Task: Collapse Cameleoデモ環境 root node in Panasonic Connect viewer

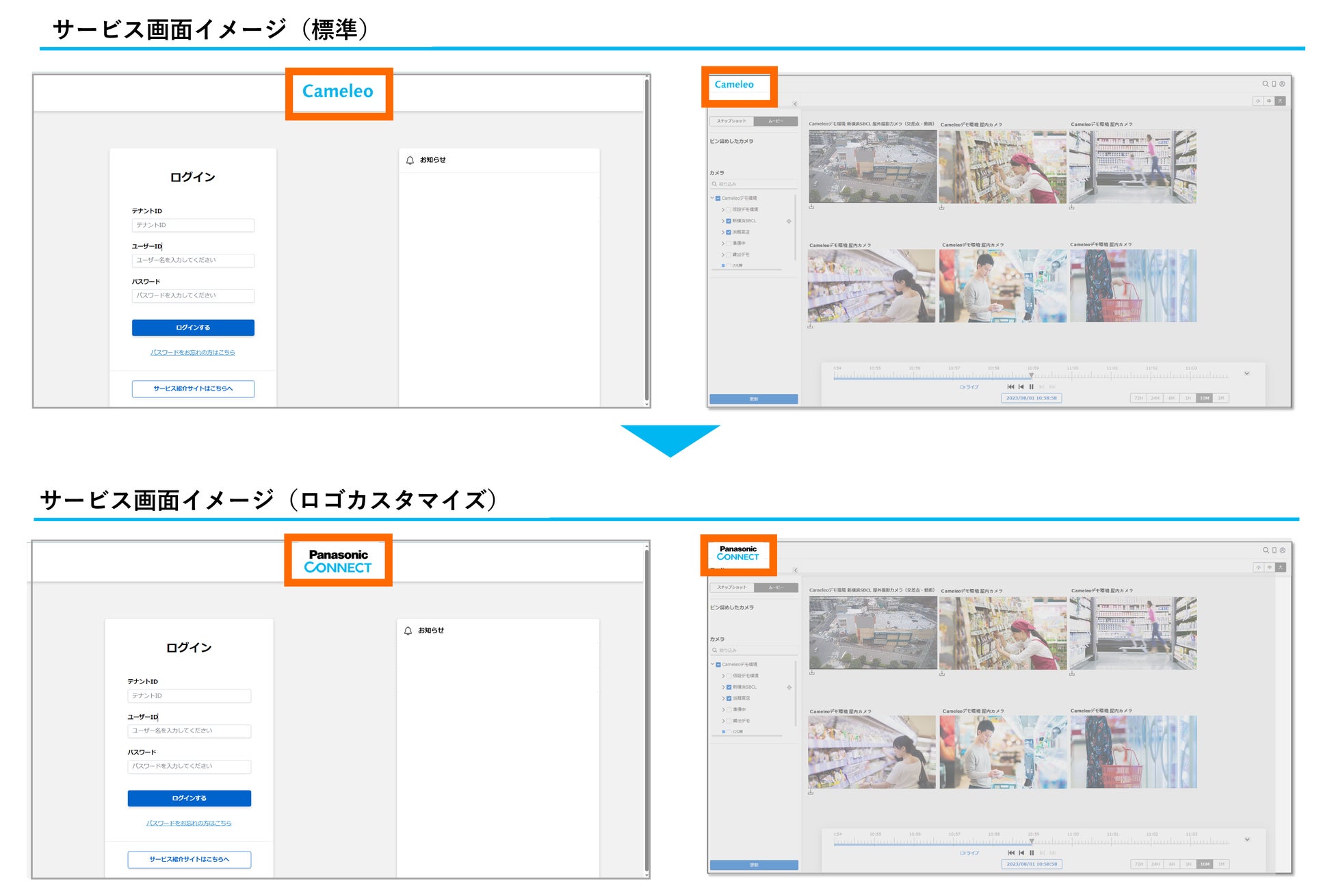Action: 712,664
